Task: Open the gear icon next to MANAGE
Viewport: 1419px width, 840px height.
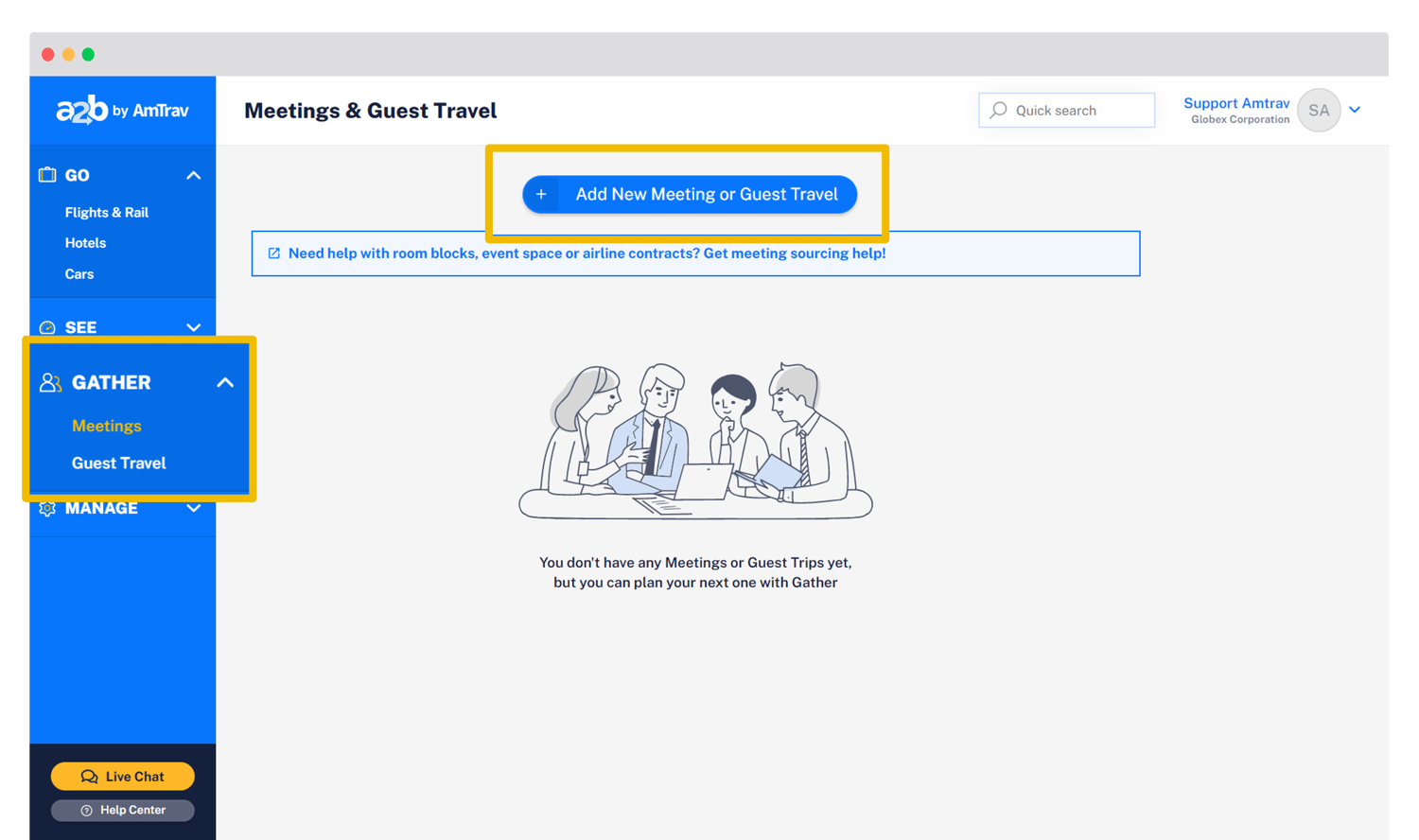Action: [47, 508]
